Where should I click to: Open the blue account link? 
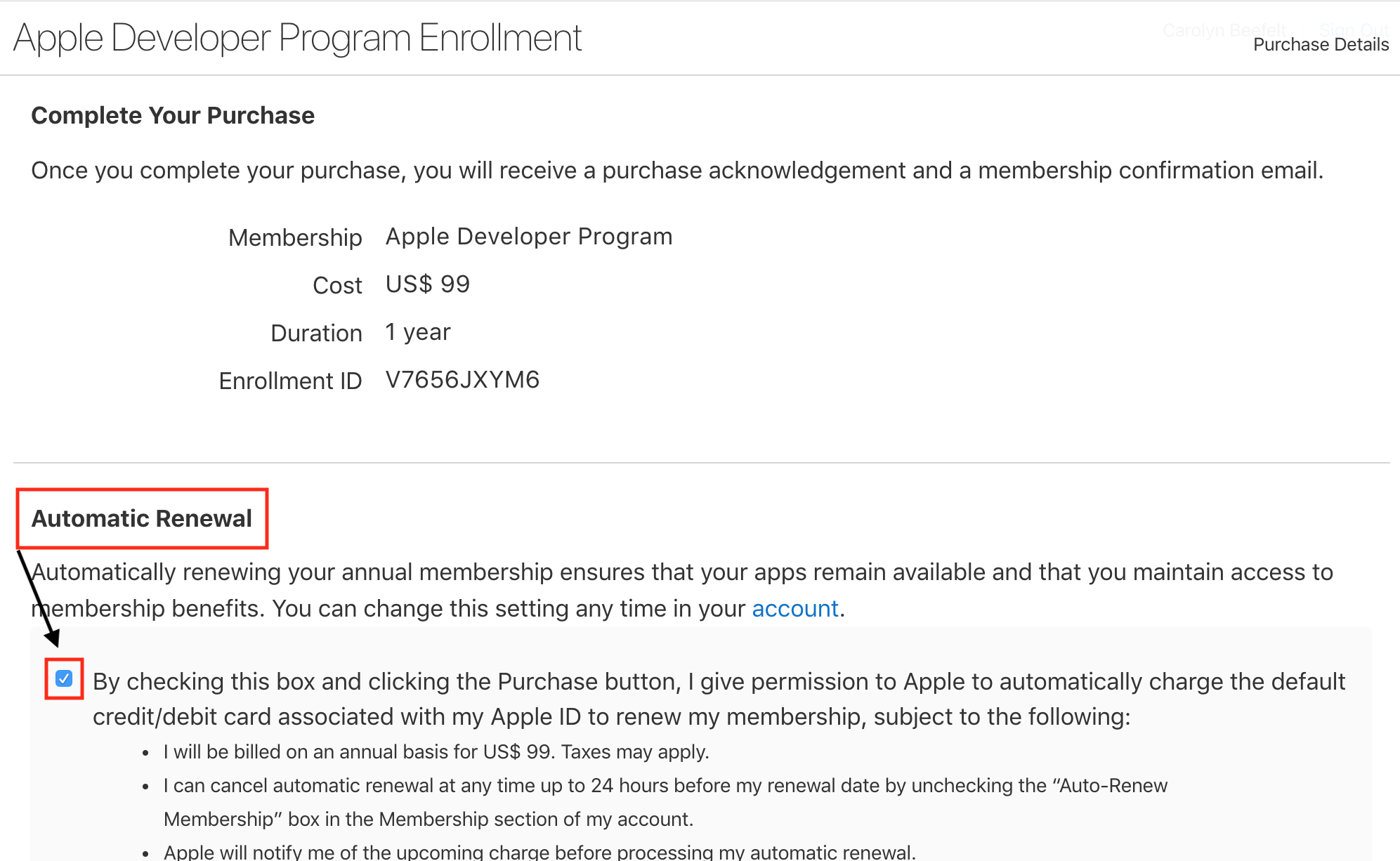[794, 608]
